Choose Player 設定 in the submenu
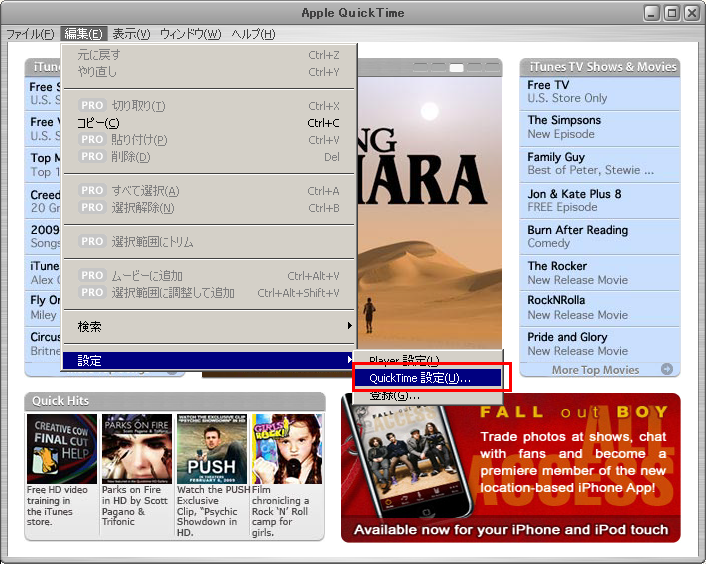706x564 pixels. (428, 360)
